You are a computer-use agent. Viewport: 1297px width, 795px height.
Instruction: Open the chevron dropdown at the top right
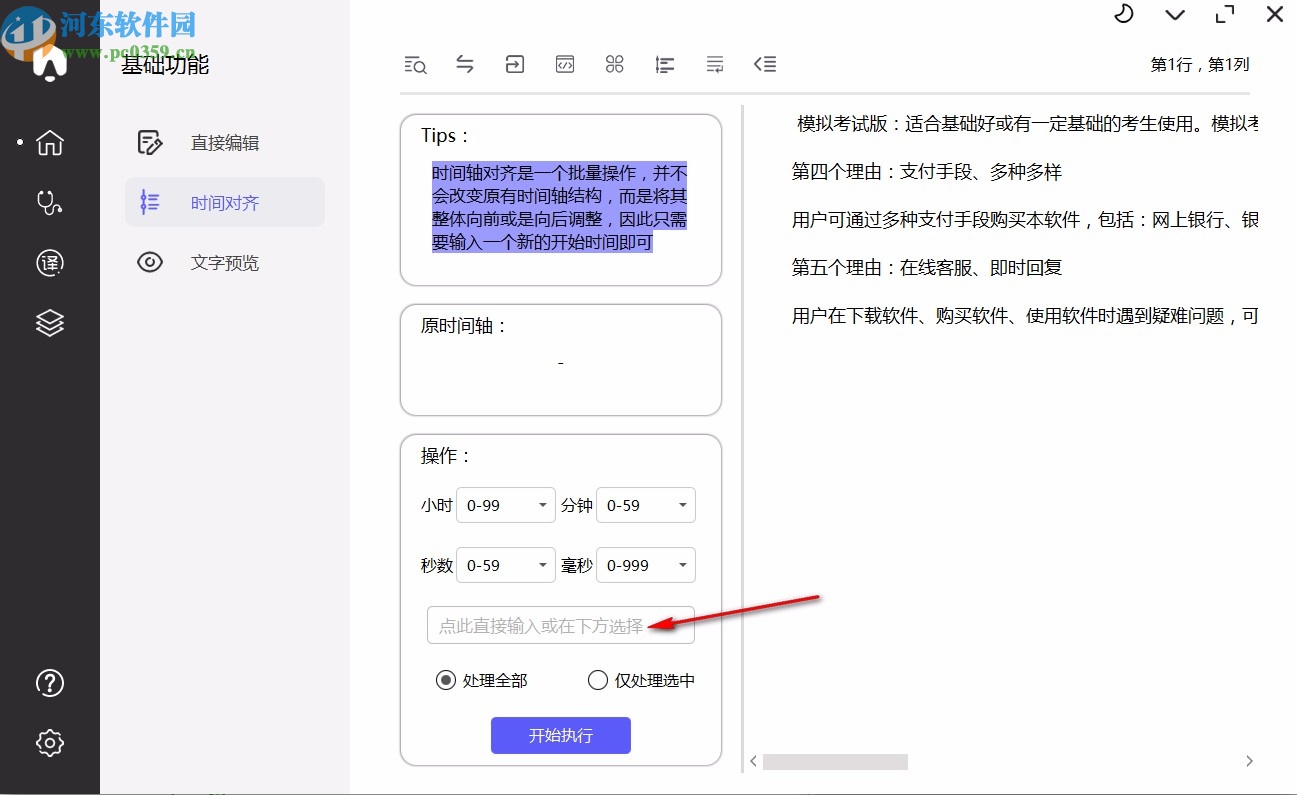coord(1174,15)
